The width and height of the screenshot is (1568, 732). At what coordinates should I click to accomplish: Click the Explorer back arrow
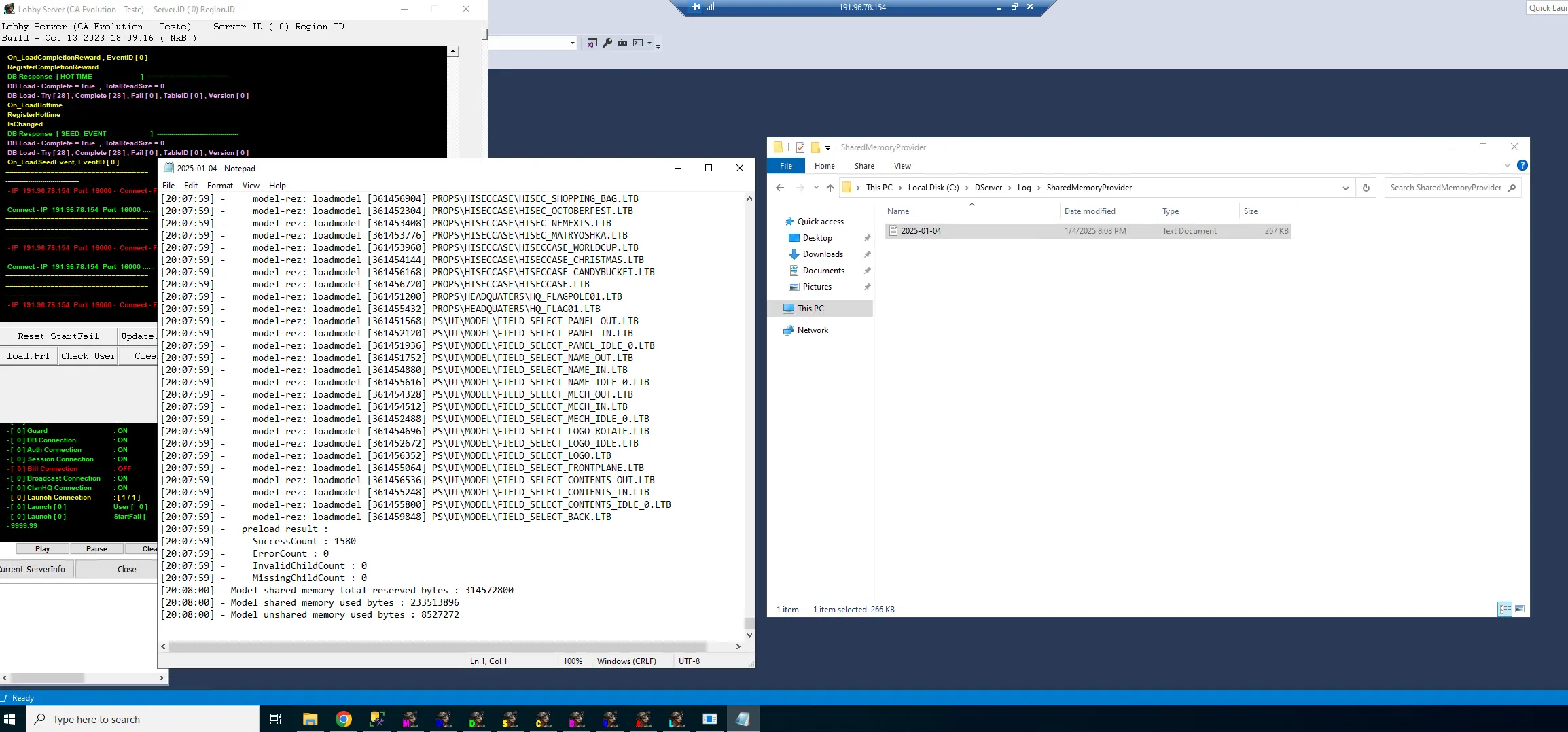780,188
